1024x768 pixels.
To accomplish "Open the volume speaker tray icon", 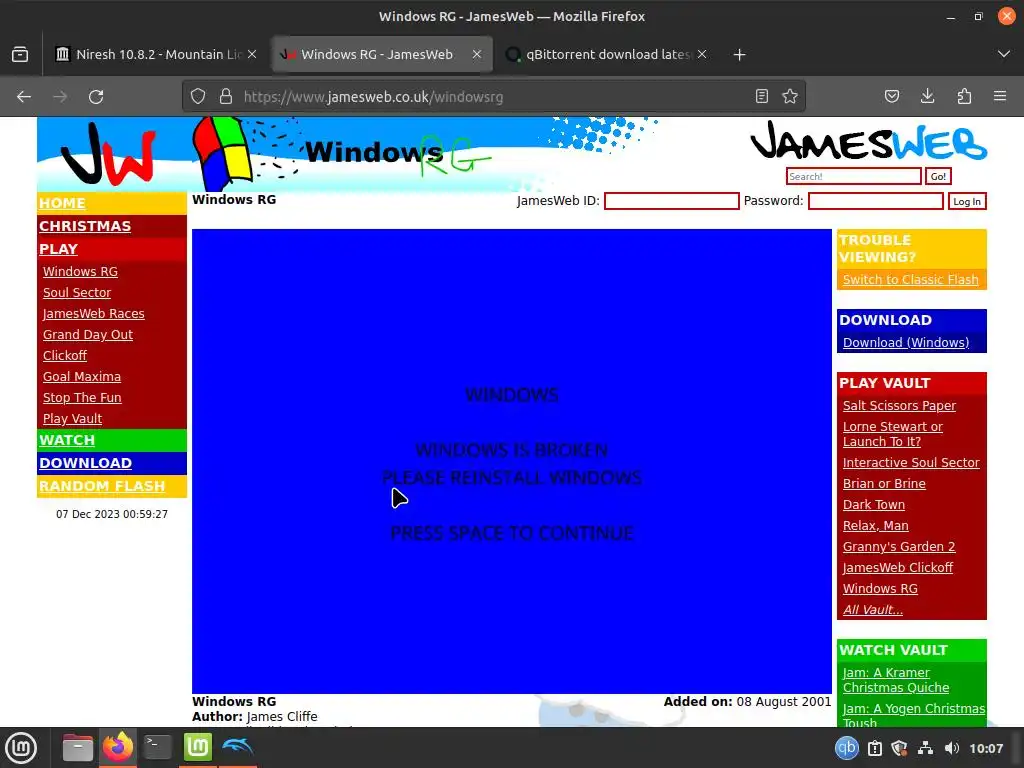I will pos(952,748).
